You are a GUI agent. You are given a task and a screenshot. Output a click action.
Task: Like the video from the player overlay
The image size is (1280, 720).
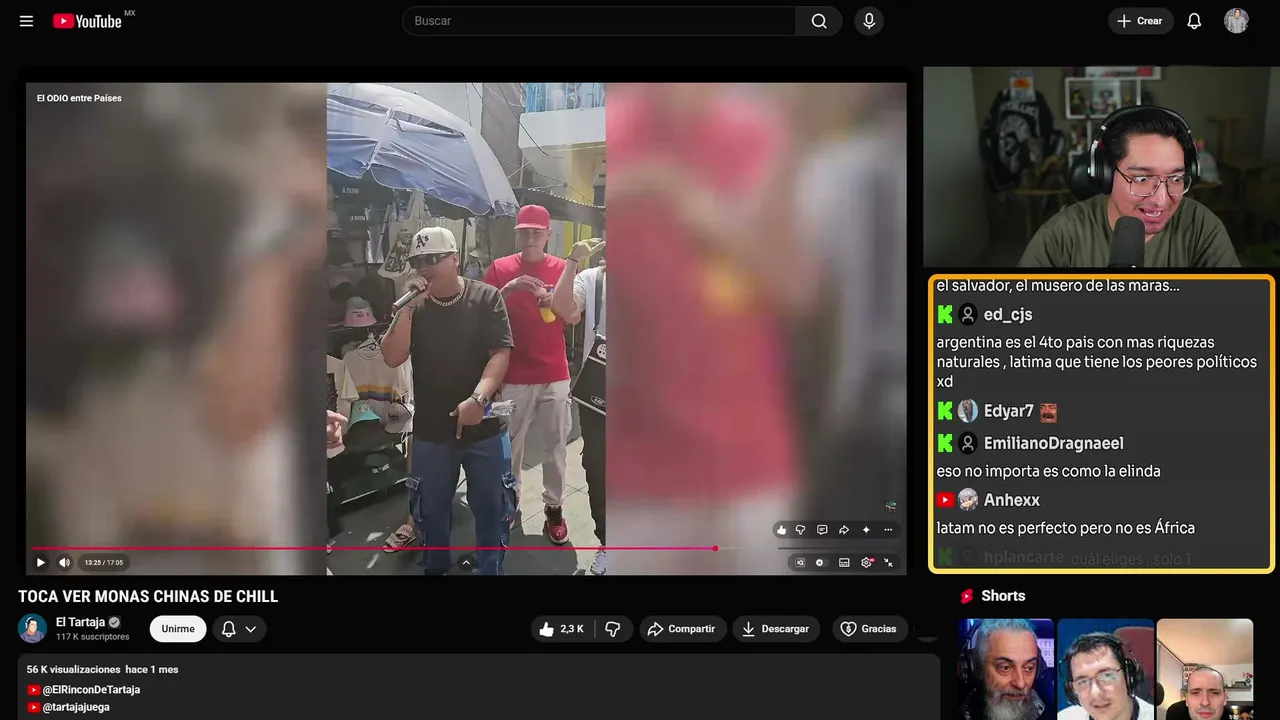[782, 530]
